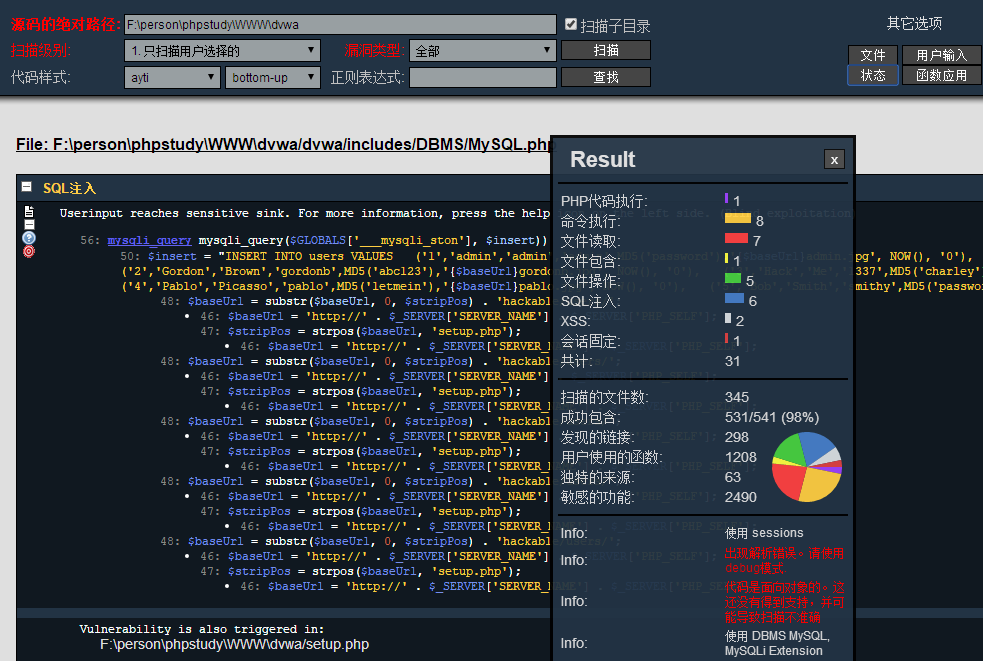Click the red 文件读取 legend bar
The image size is (983, 661).
click(x=736, y=237)
